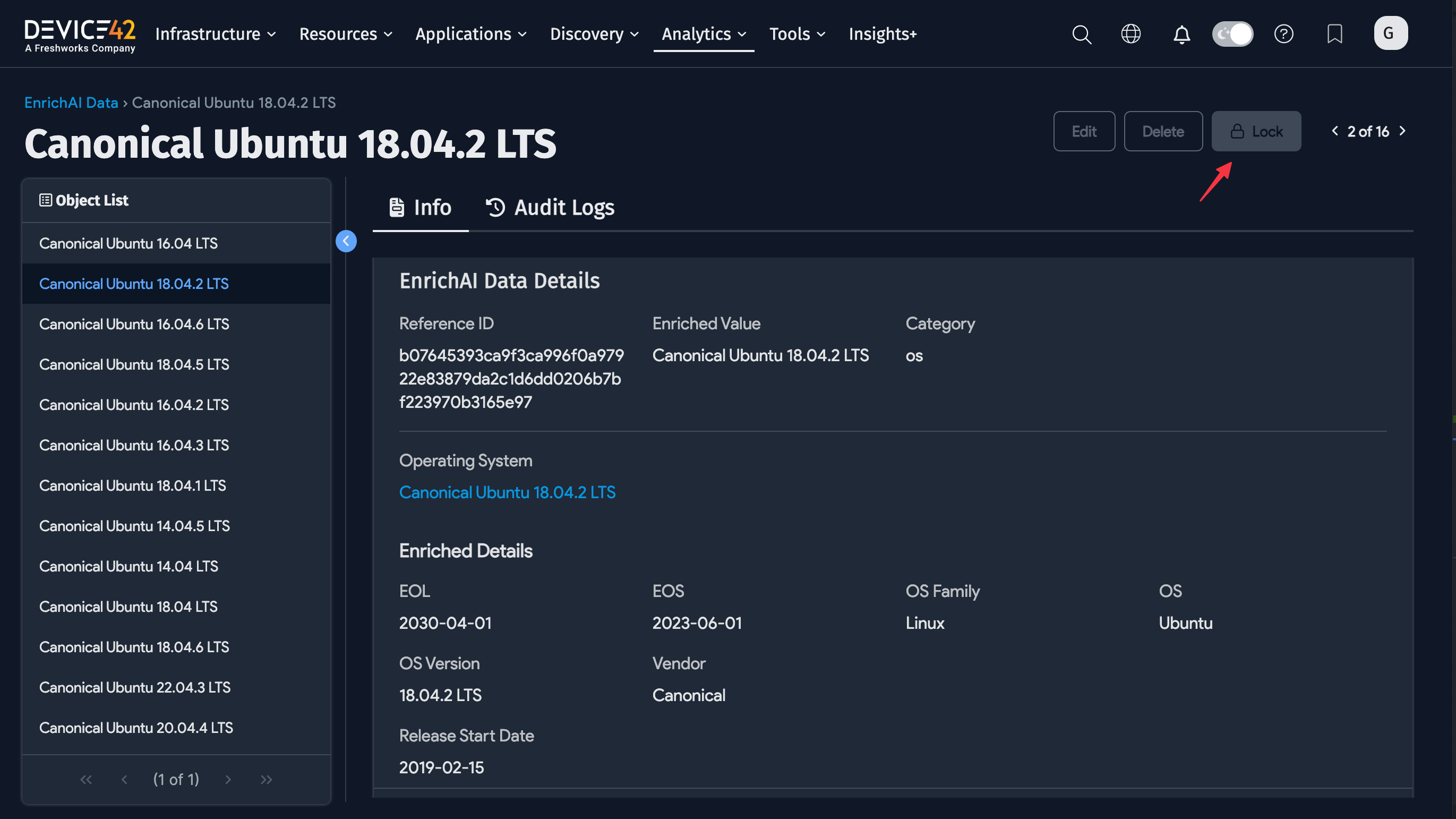The image size is (1456, 819).
Task: Go to previous record arrow beside 2 of 16
Action: pyautogui.click(x=1334, y=131)
